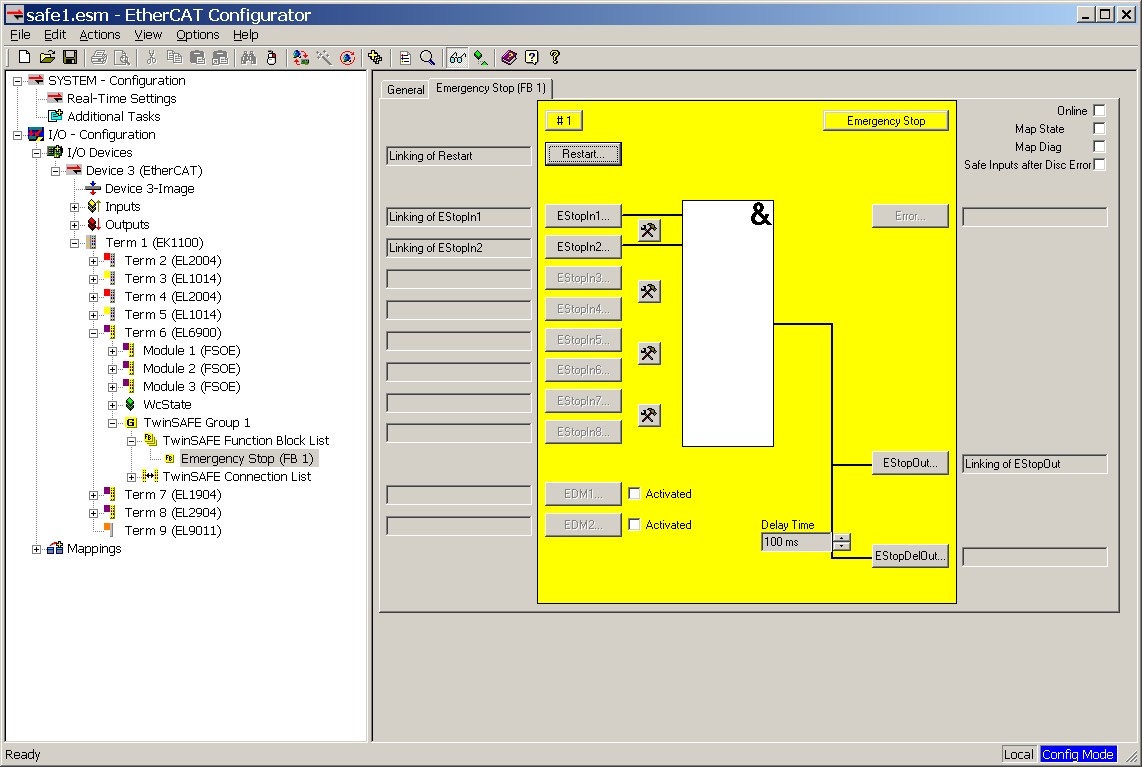Click the Restart... button
Screen dimensions: 1142x767
pyautogui.click(x=583, y=154)
